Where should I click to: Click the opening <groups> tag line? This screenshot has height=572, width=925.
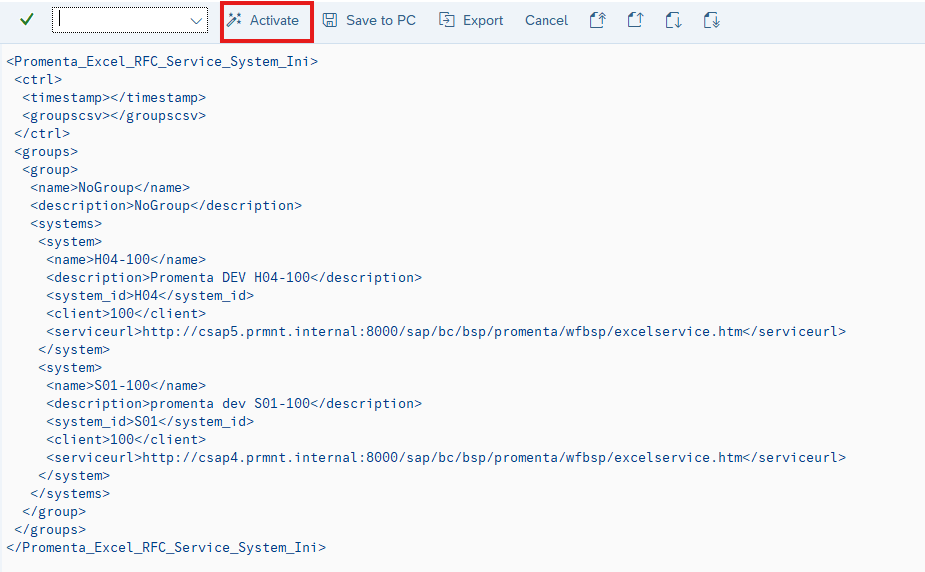(46, 152)
